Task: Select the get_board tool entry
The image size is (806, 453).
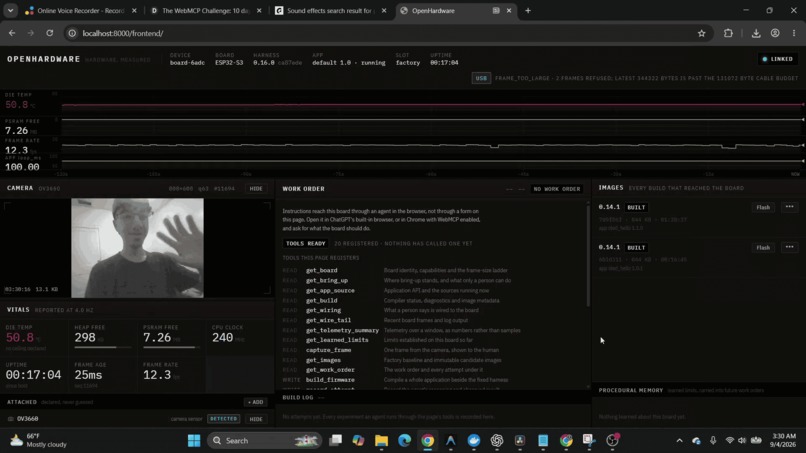Action: [321, 270]
